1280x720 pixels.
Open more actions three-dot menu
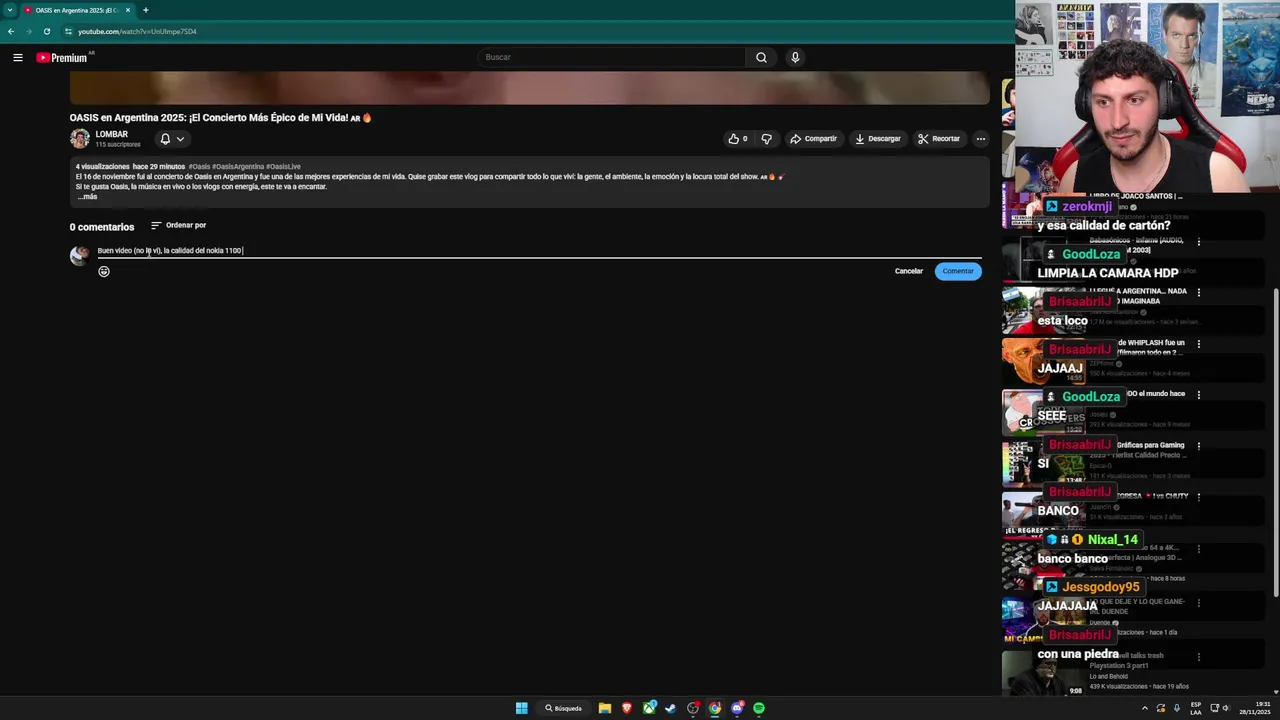981,139
